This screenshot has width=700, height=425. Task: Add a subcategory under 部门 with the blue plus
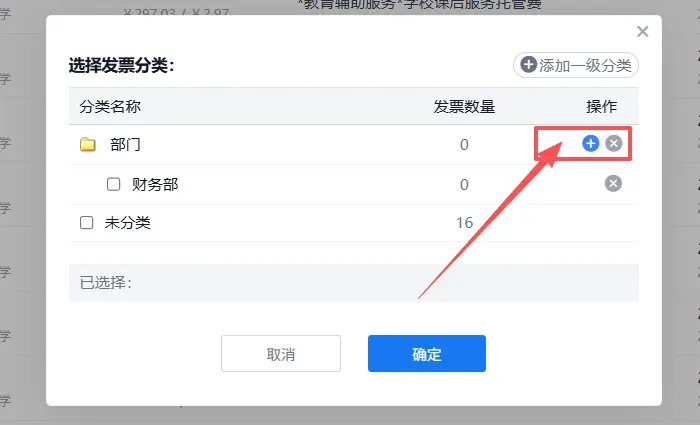click(590, 144)
